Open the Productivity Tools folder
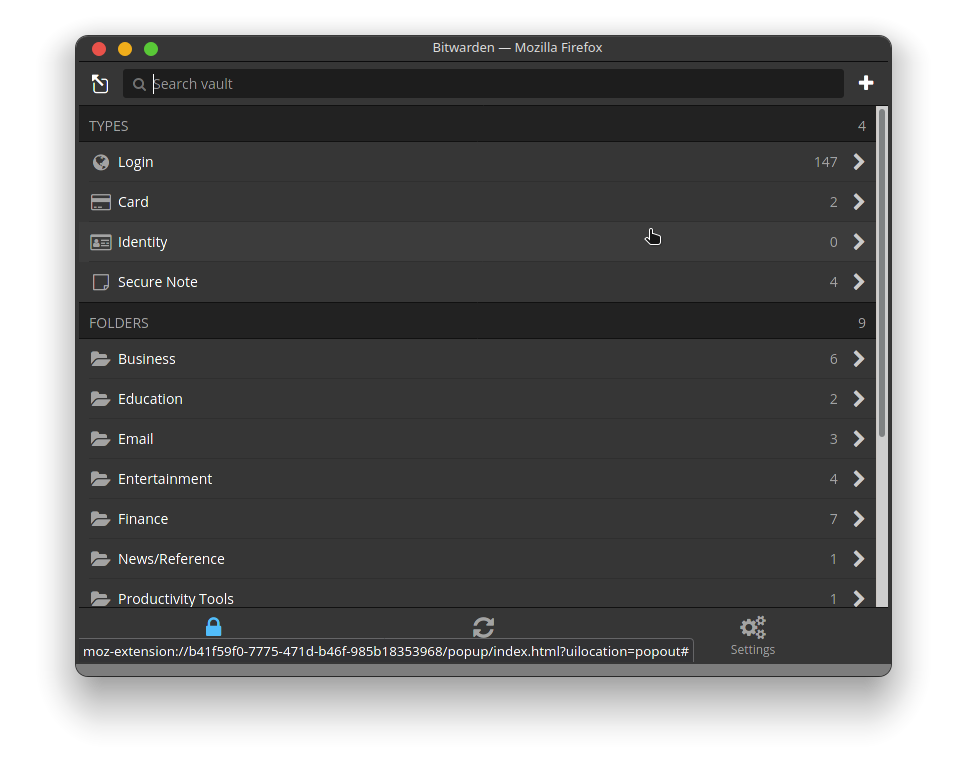The width and height of the screenshot is (967, 762). (x=477, y=594)
